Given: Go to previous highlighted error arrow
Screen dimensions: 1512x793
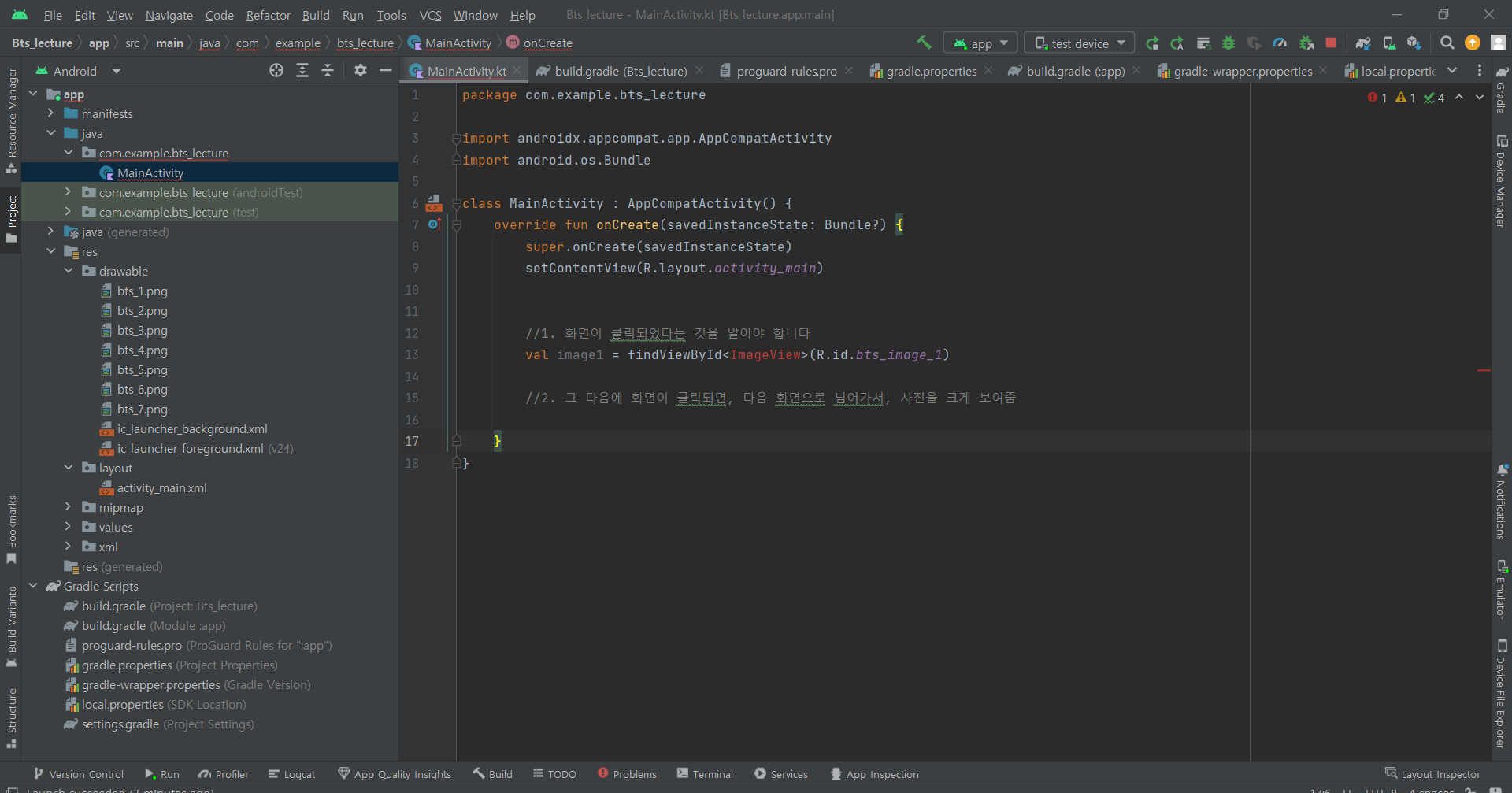Looking at the screenshot, I should click(x=1459, y=98).
